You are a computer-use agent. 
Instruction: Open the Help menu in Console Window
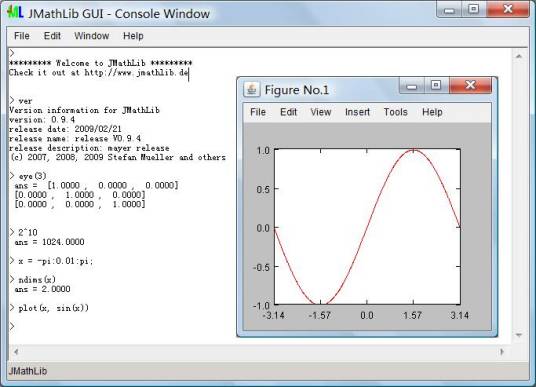point(133,36)
